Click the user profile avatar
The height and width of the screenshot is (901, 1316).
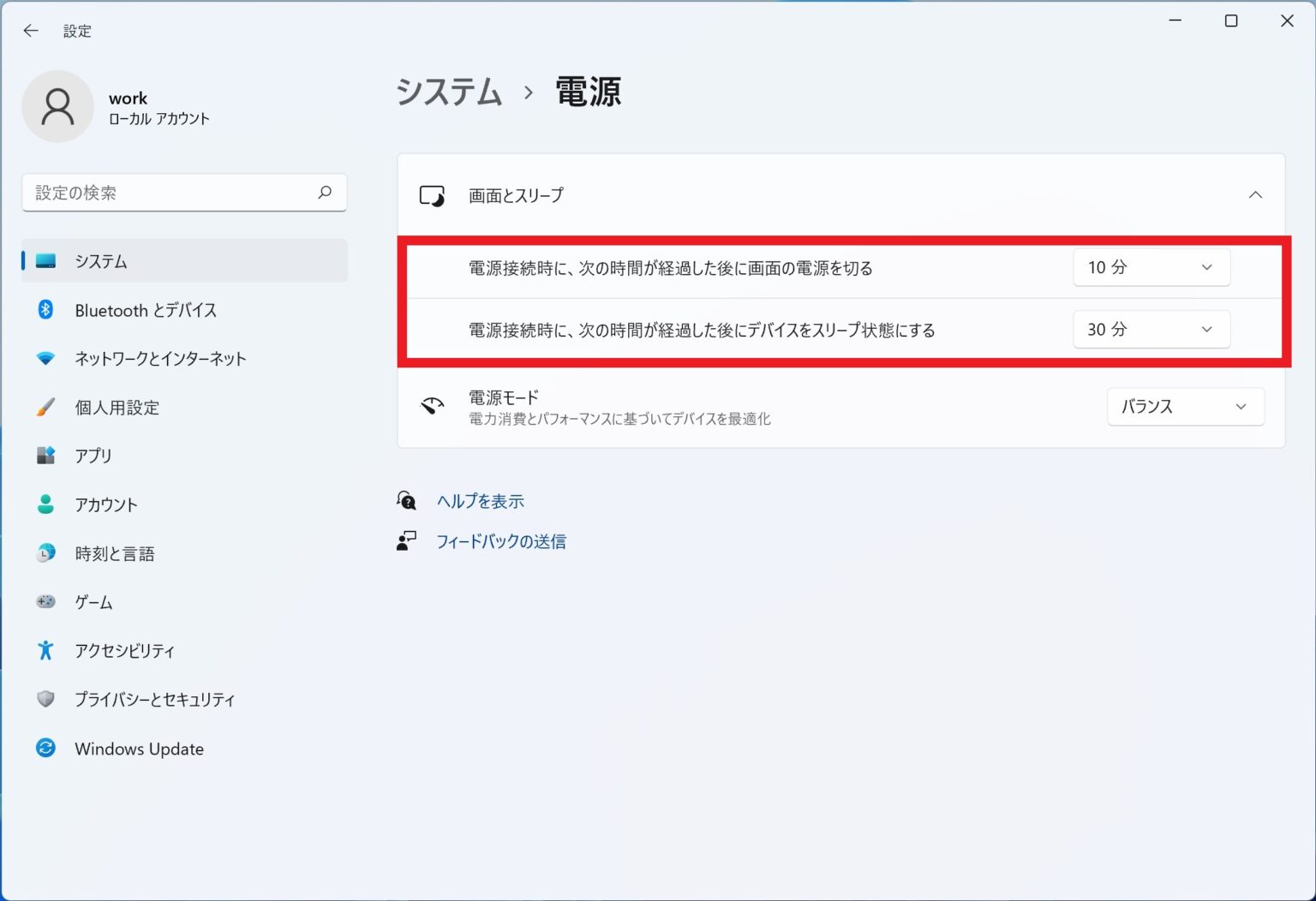pos(57,107)
